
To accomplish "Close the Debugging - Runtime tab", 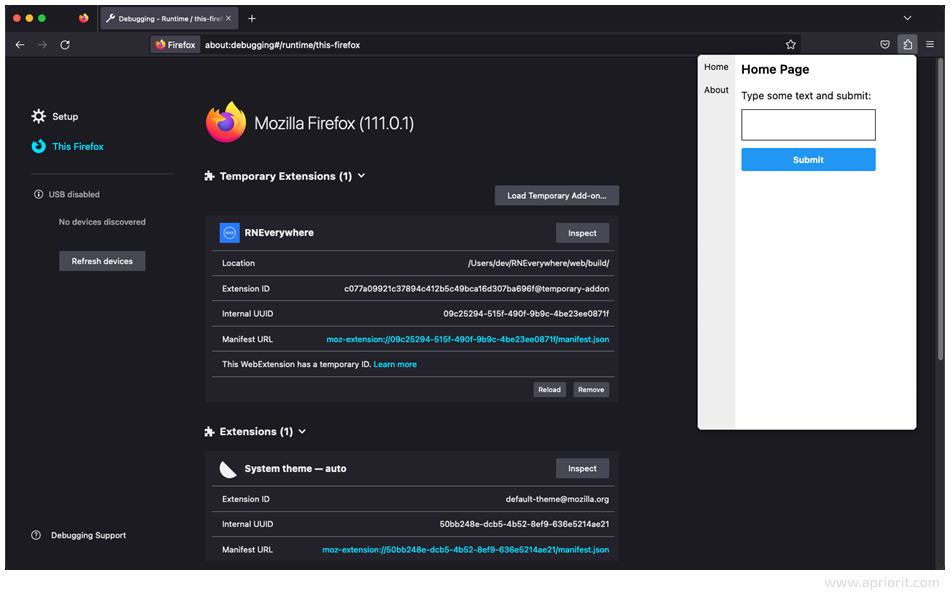I will [x=228, y=18].
